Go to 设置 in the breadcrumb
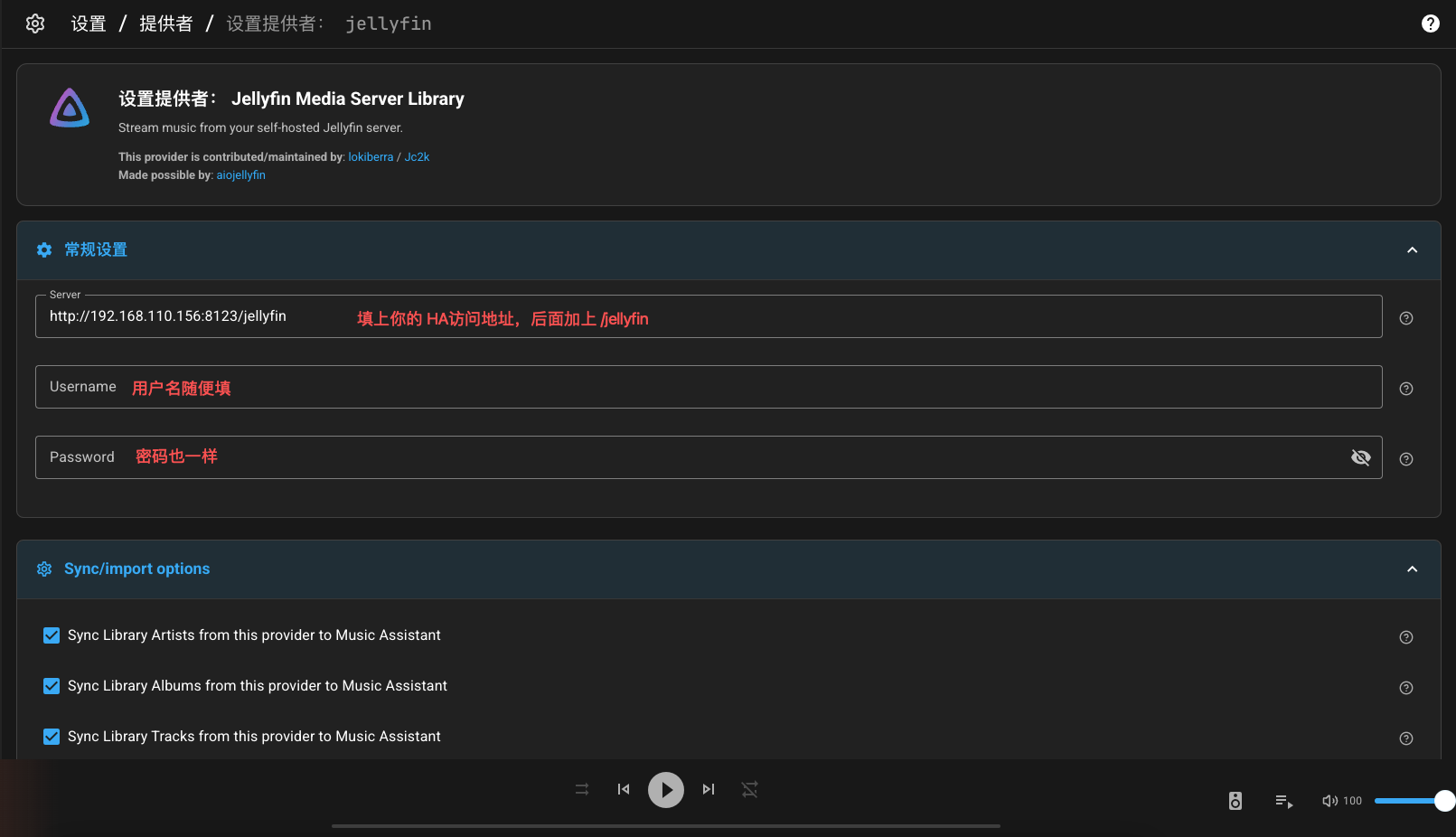 pyautogui.click(x=89, y=24)
